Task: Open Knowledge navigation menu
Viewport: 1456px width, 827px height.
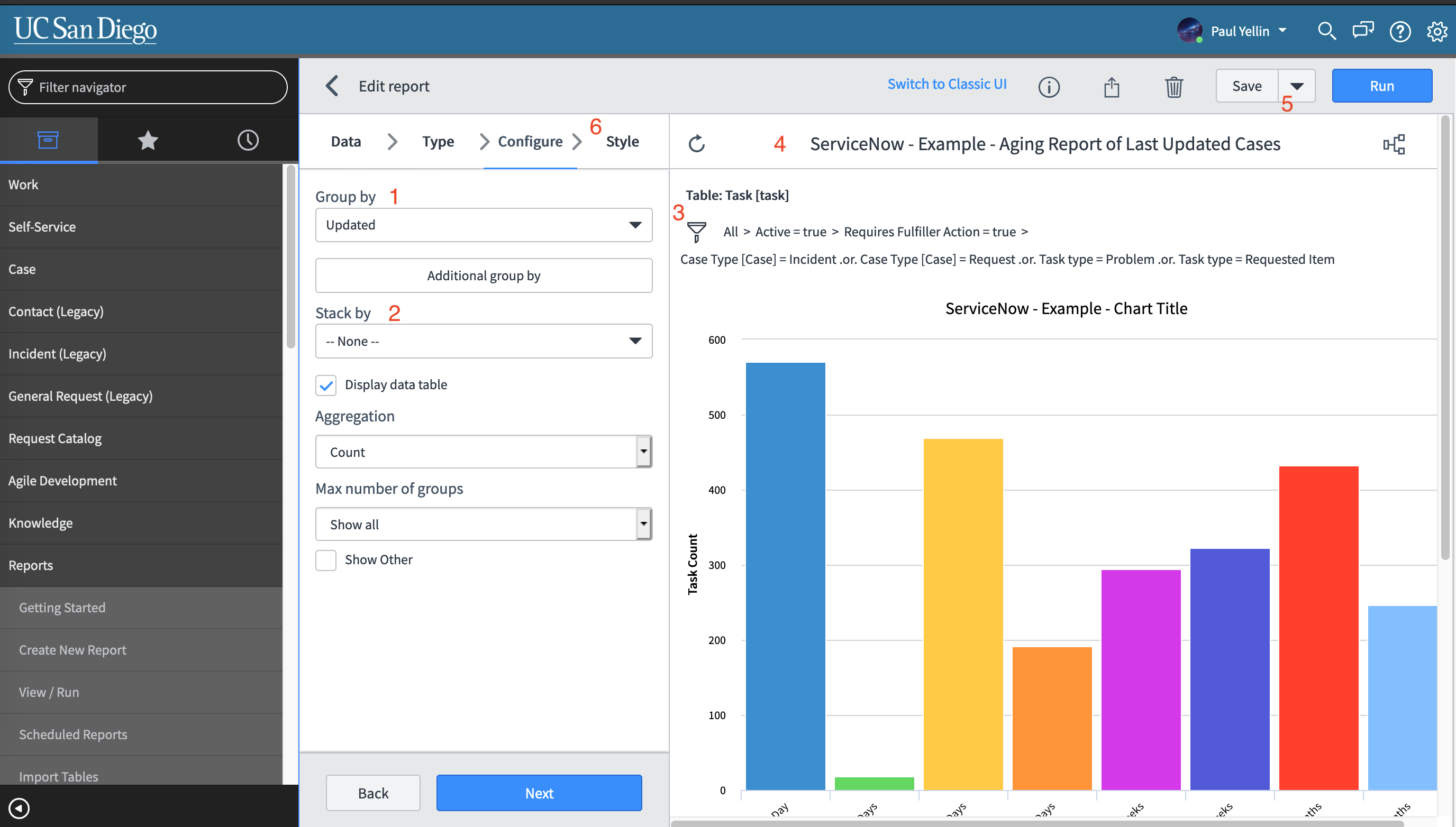Action: coord(141,522)
